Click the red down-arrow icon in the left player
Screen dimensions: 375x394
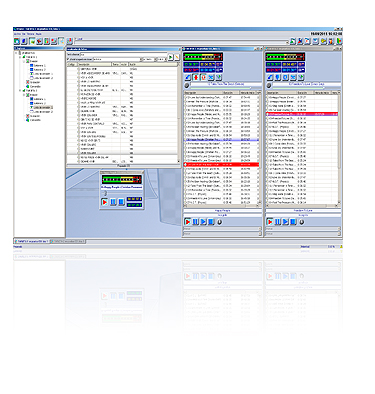click(196, 77)
